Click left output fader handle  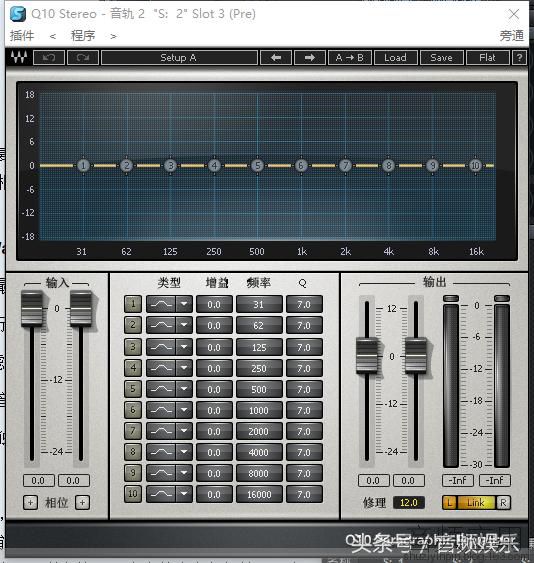point(367,355)
